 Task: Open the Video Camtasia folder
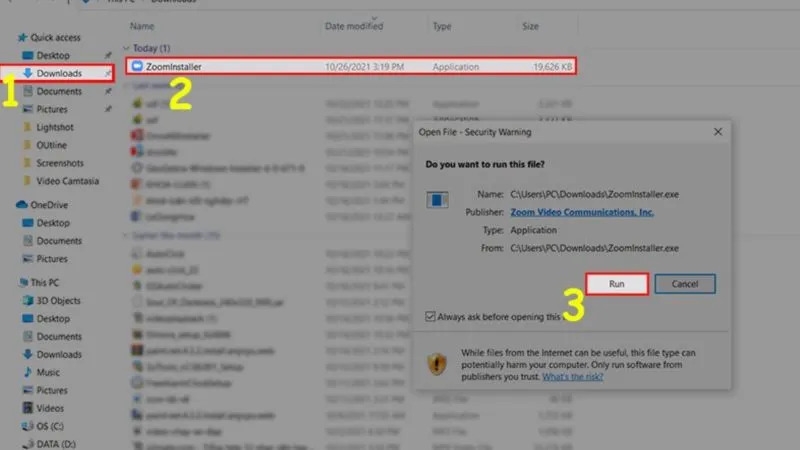click(x=67, y=181)
